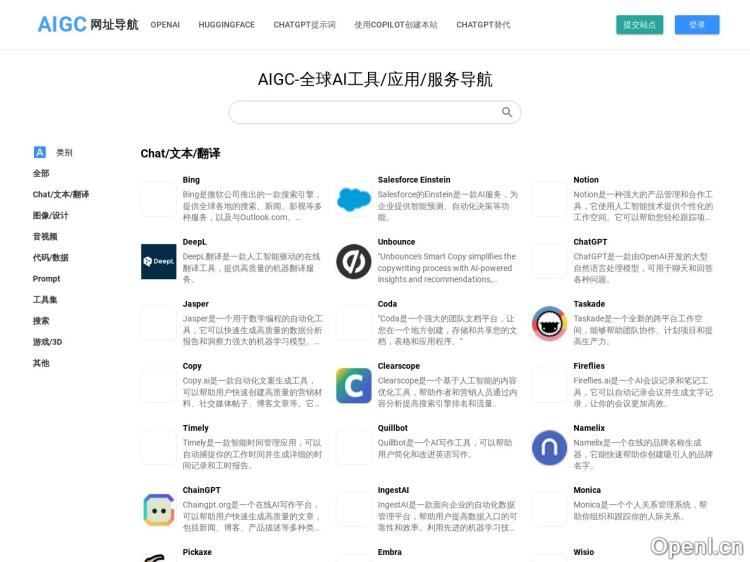The image size is (750, 562).
Task: Open the OPENAI nav menu item
Action: 165,25
